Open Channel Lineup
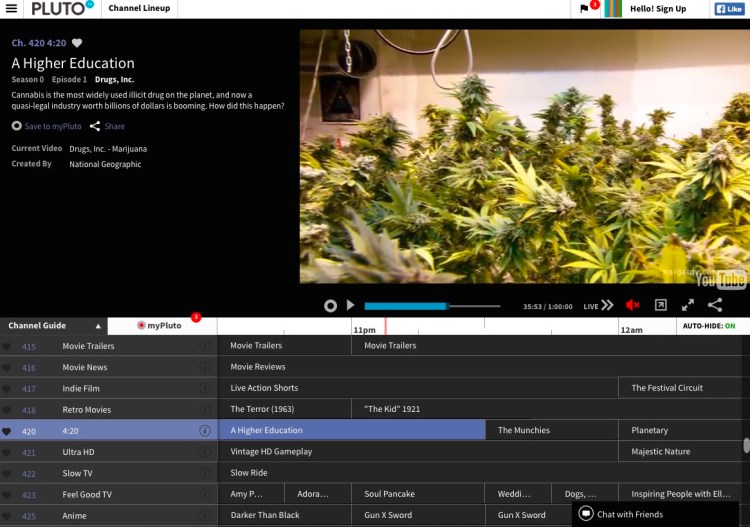This screenshot has height=527, width=750. tap(139, 8)
